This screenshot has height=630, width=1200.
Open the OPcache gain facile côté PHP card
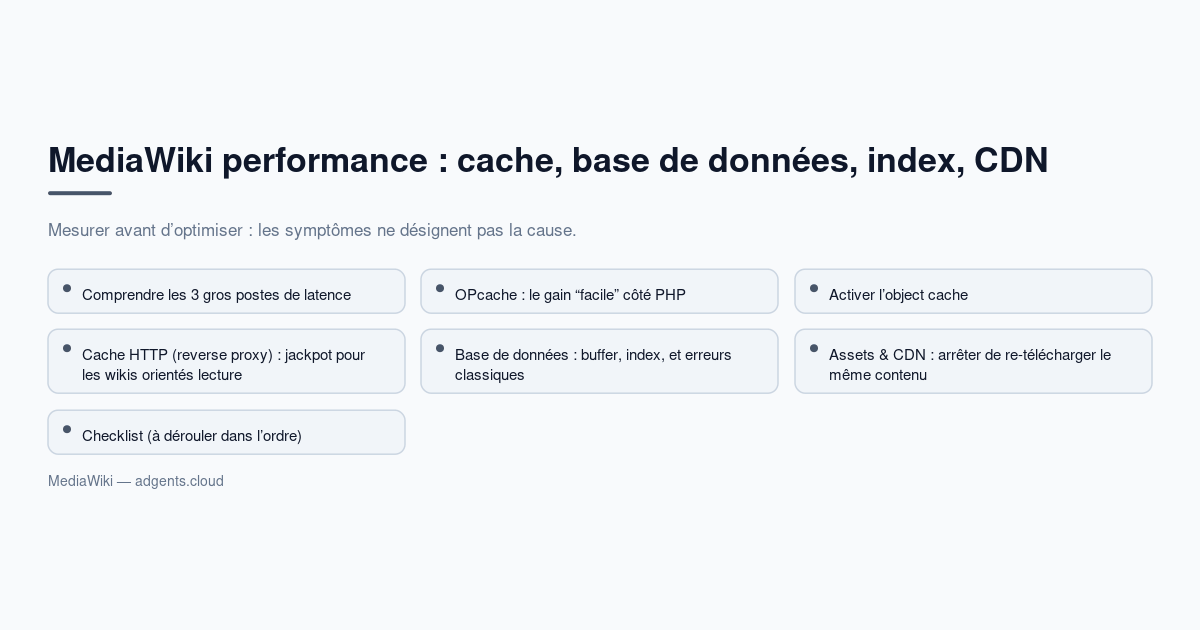pyautogui.click(x=599, y=291)
